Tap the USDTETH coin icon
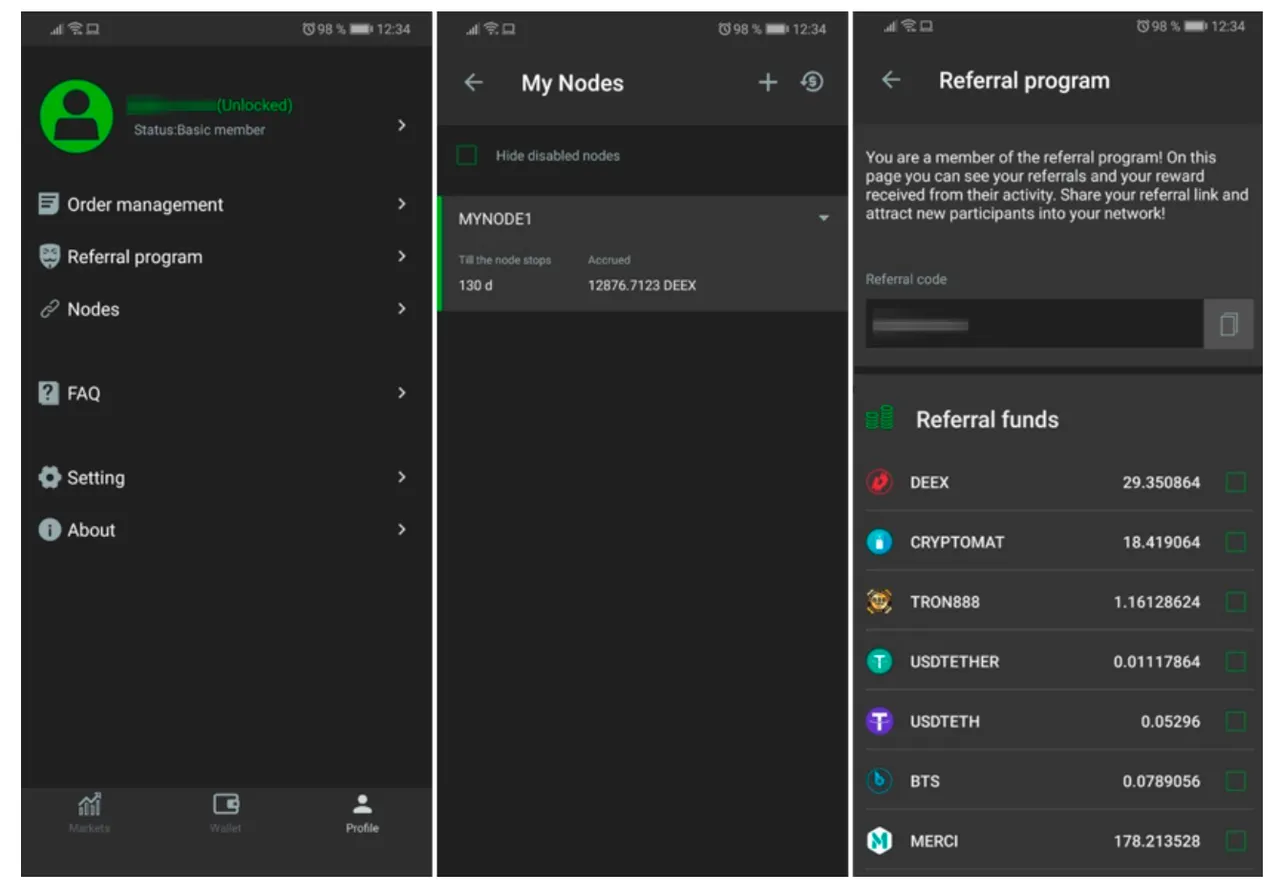 pos(879,721)
